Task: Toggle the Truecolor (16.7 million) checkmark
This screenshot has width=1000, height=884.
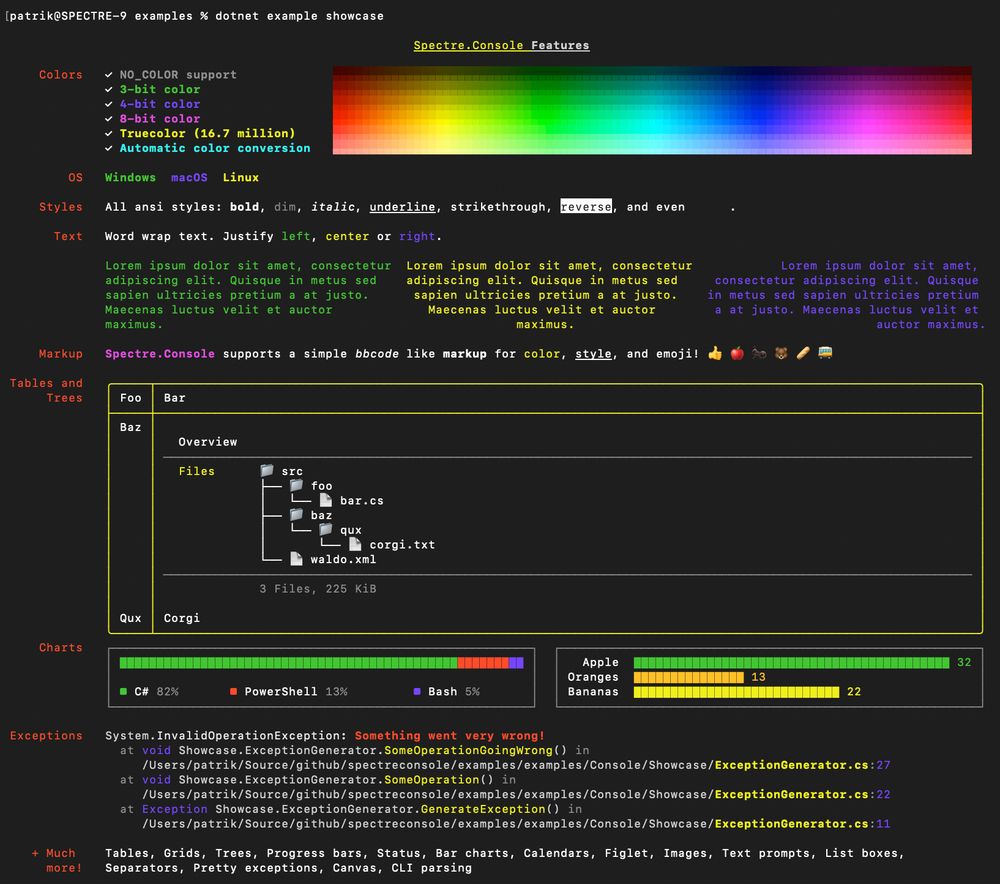Action: click(x=108, y=133)
